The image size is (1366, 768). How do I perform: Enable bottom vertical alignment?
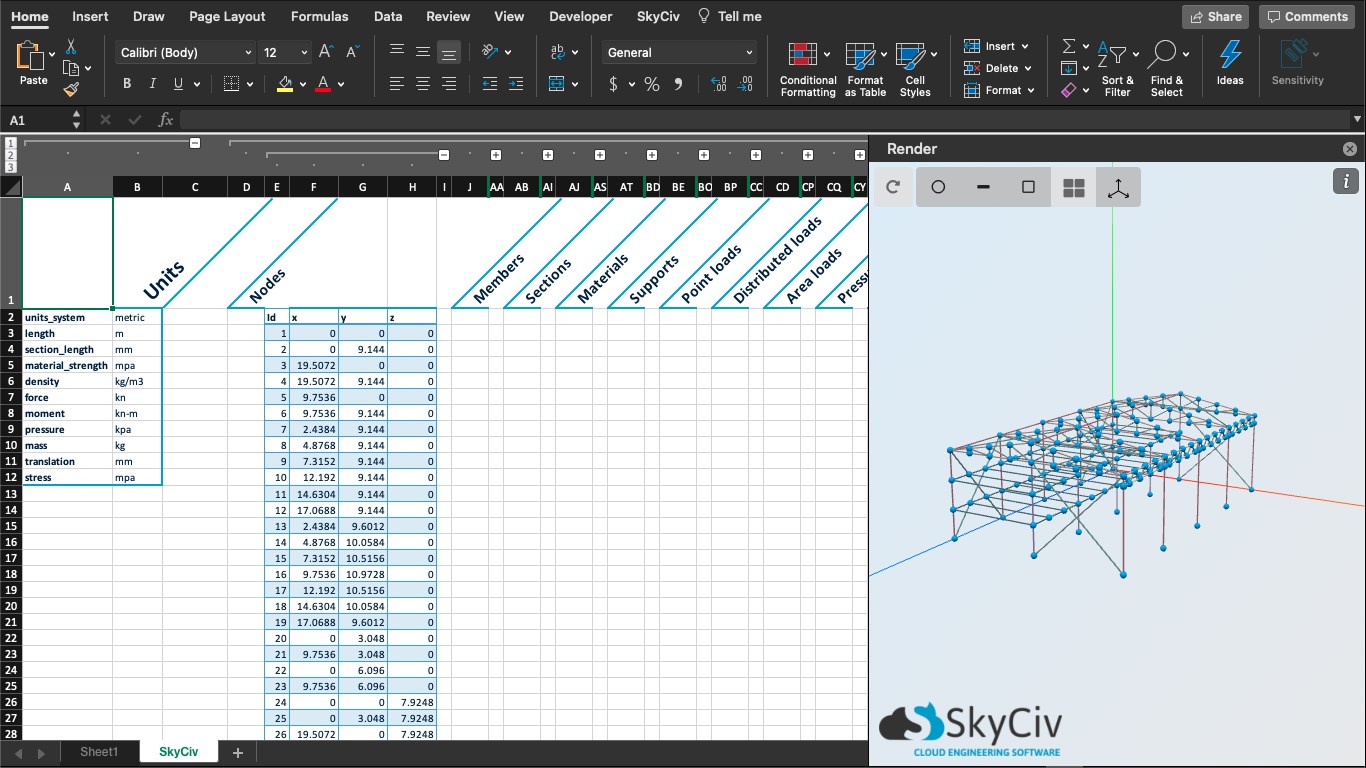tap(449, 52)
